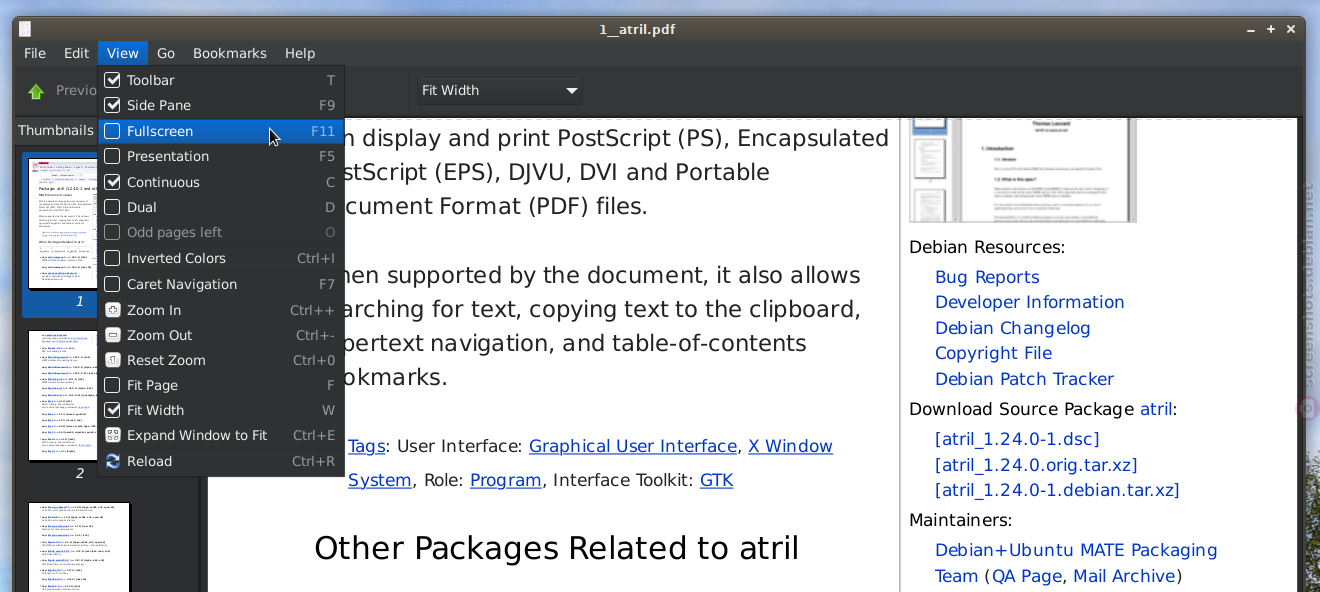Close the open View menu
Screen dimensions: 1320x592
click(x=123, y=53)
